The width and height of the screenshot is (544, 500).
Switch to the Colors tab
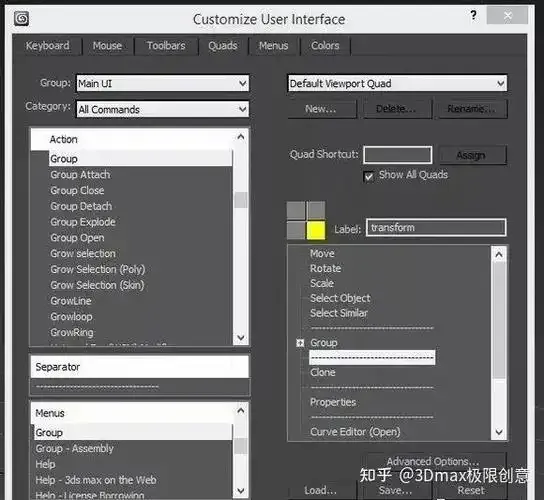click(325, 46)
